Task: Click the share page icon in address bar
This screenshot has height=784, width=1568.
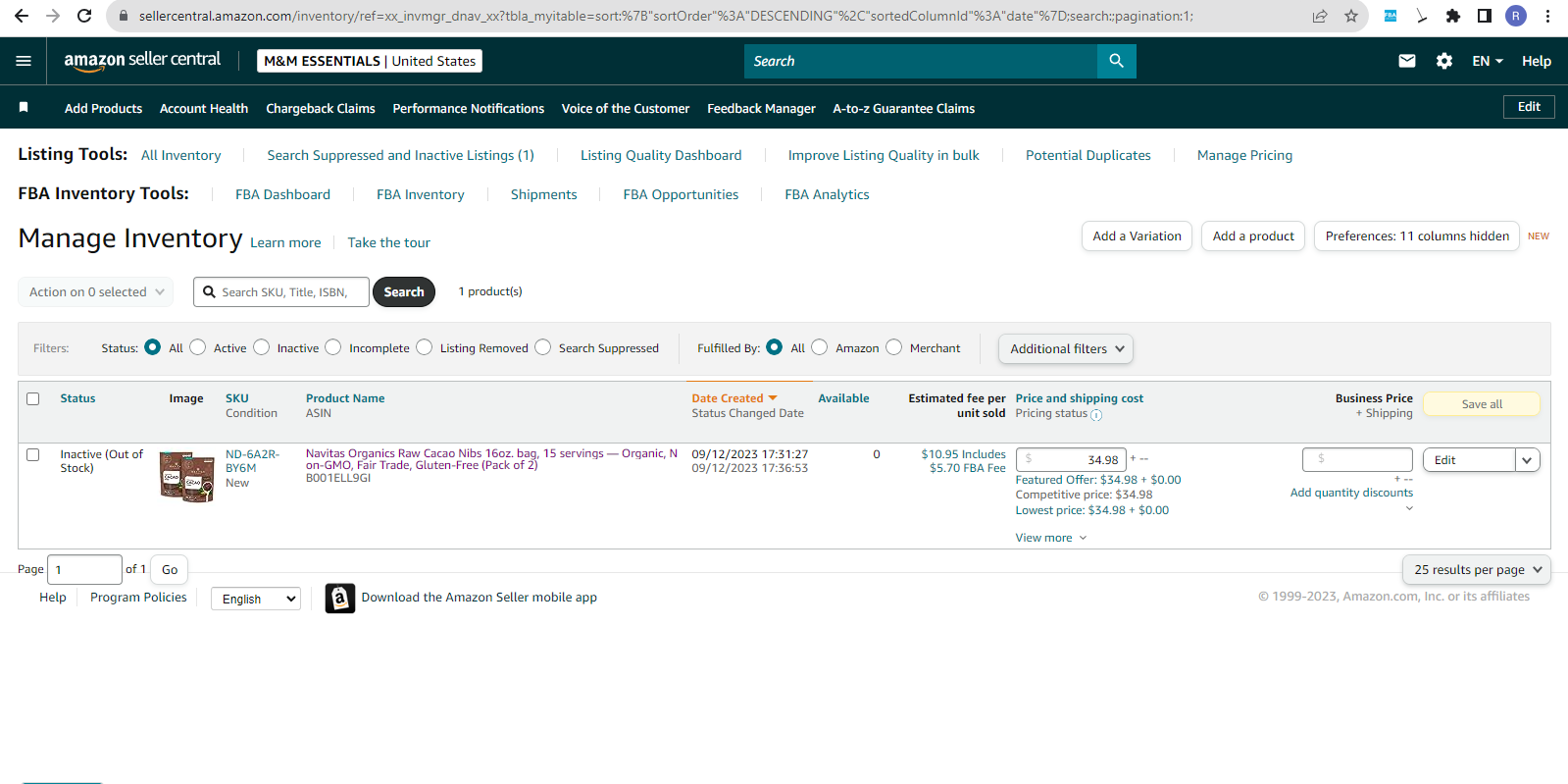Action: pos(1320,16)
